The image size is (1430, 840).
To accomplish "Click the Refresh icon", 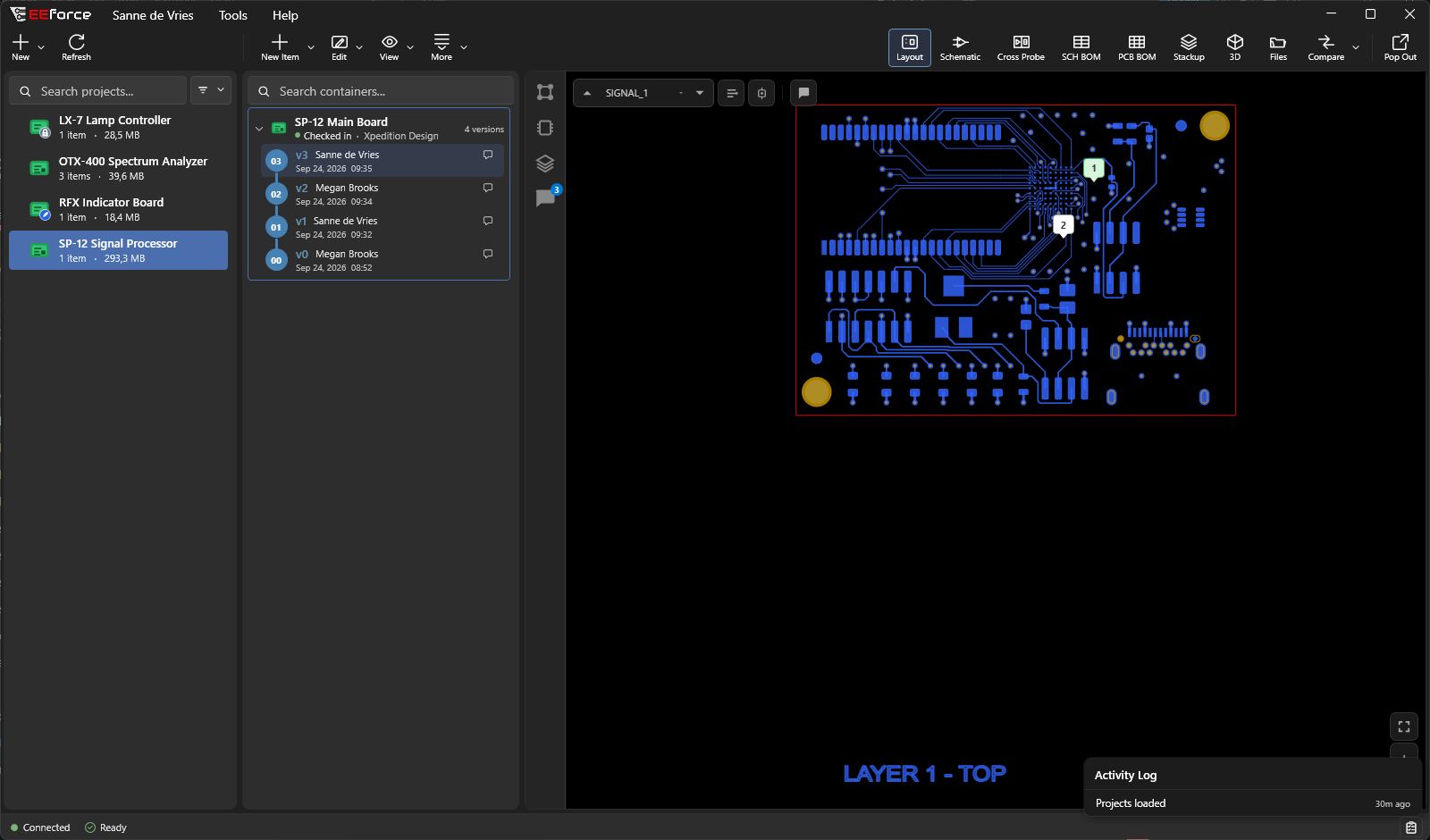I will (x=76, y=42).
